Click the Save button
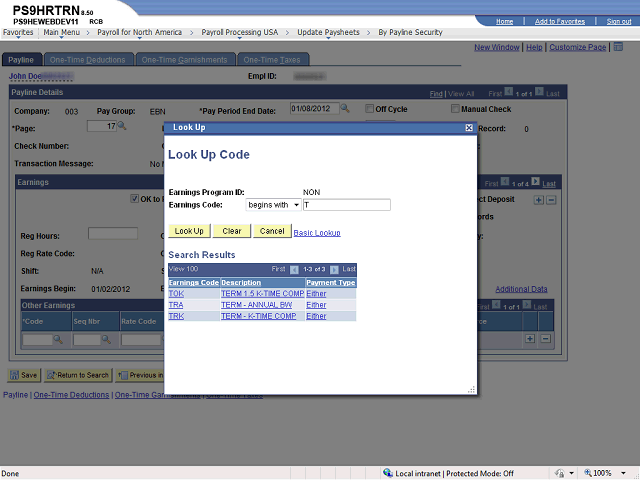Viewport: 640px width, 480px height. tap(24, 375)
